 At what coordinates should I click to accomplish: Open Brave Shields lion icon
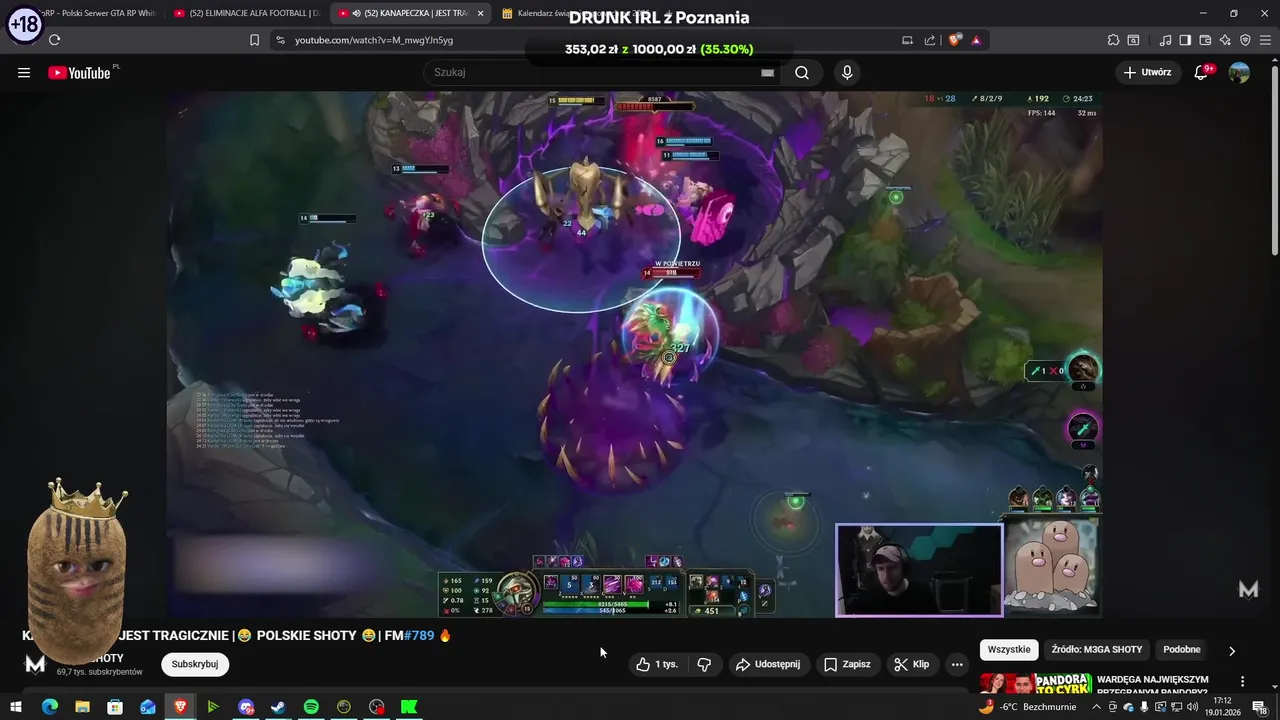click(x=955, y=40)
